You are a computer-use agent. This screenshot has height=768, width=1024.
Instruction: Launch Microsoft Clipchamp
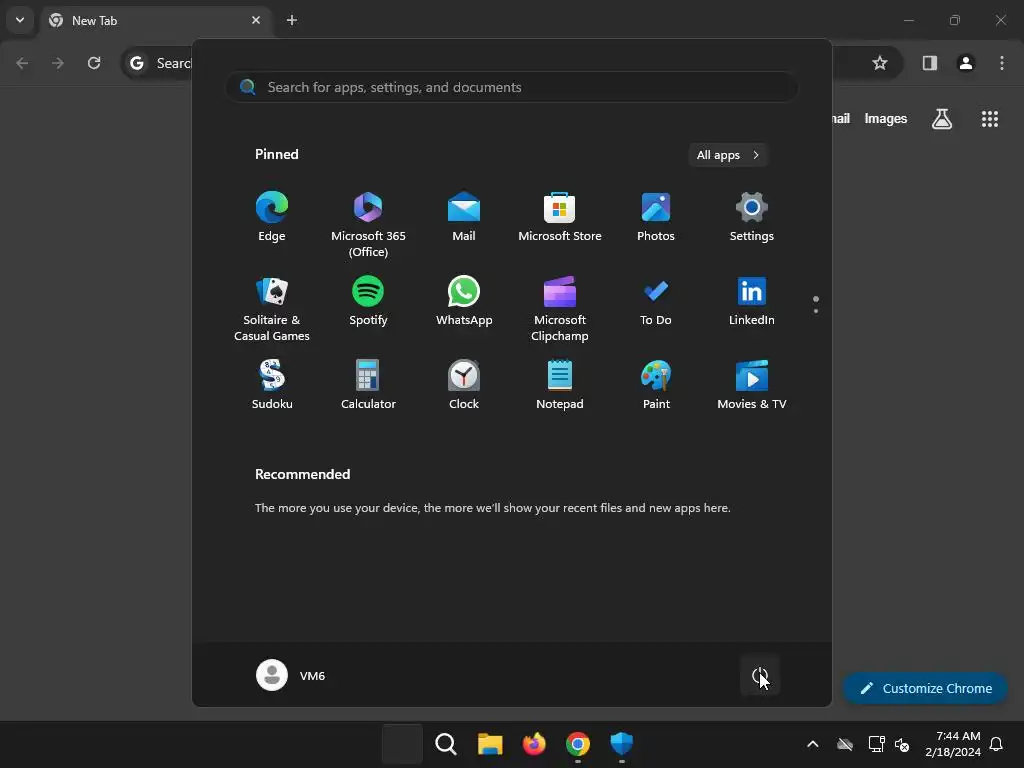[560, 308]
